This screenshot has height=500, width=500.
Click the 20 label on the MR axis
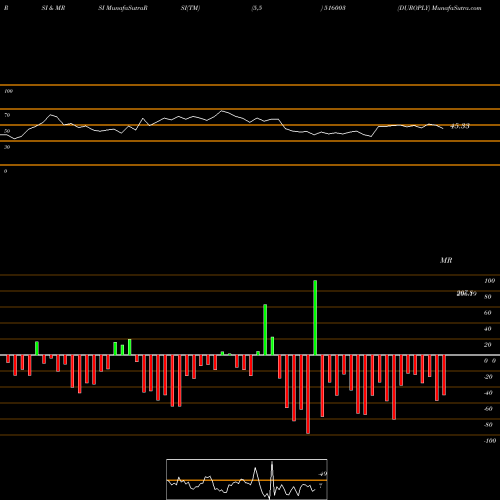[488, 345]
